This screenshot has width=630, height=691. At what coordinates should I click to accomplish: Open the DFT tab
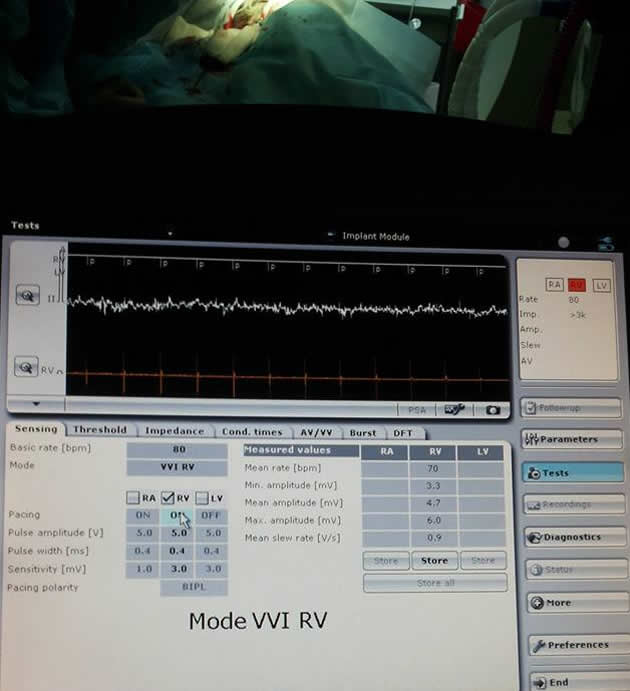(403, 433)
